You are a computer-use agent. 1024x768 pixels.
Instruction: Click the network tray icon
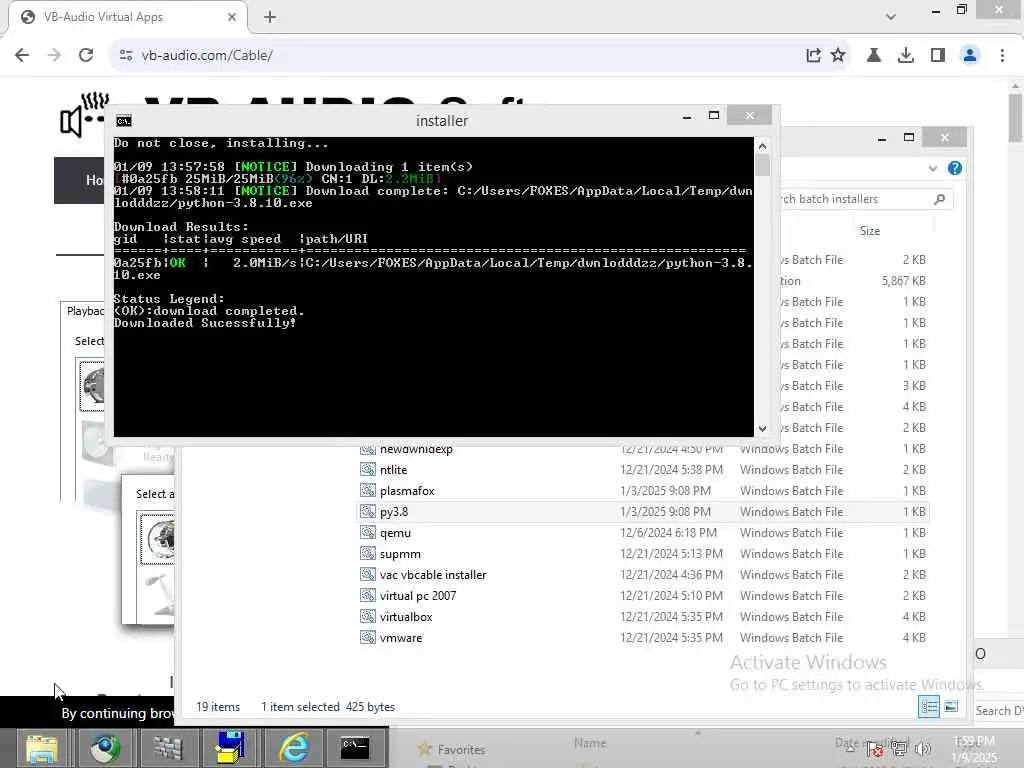(x=899, y=749)
